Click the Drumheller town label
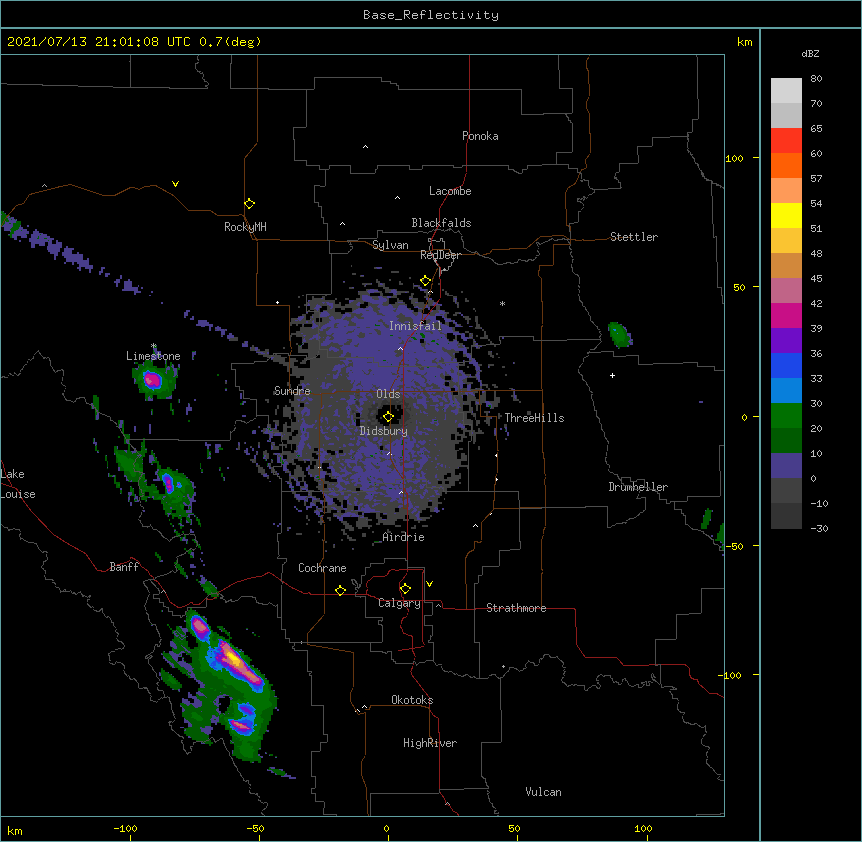Screen dimensions: 862x842 (x=638, y=487)
